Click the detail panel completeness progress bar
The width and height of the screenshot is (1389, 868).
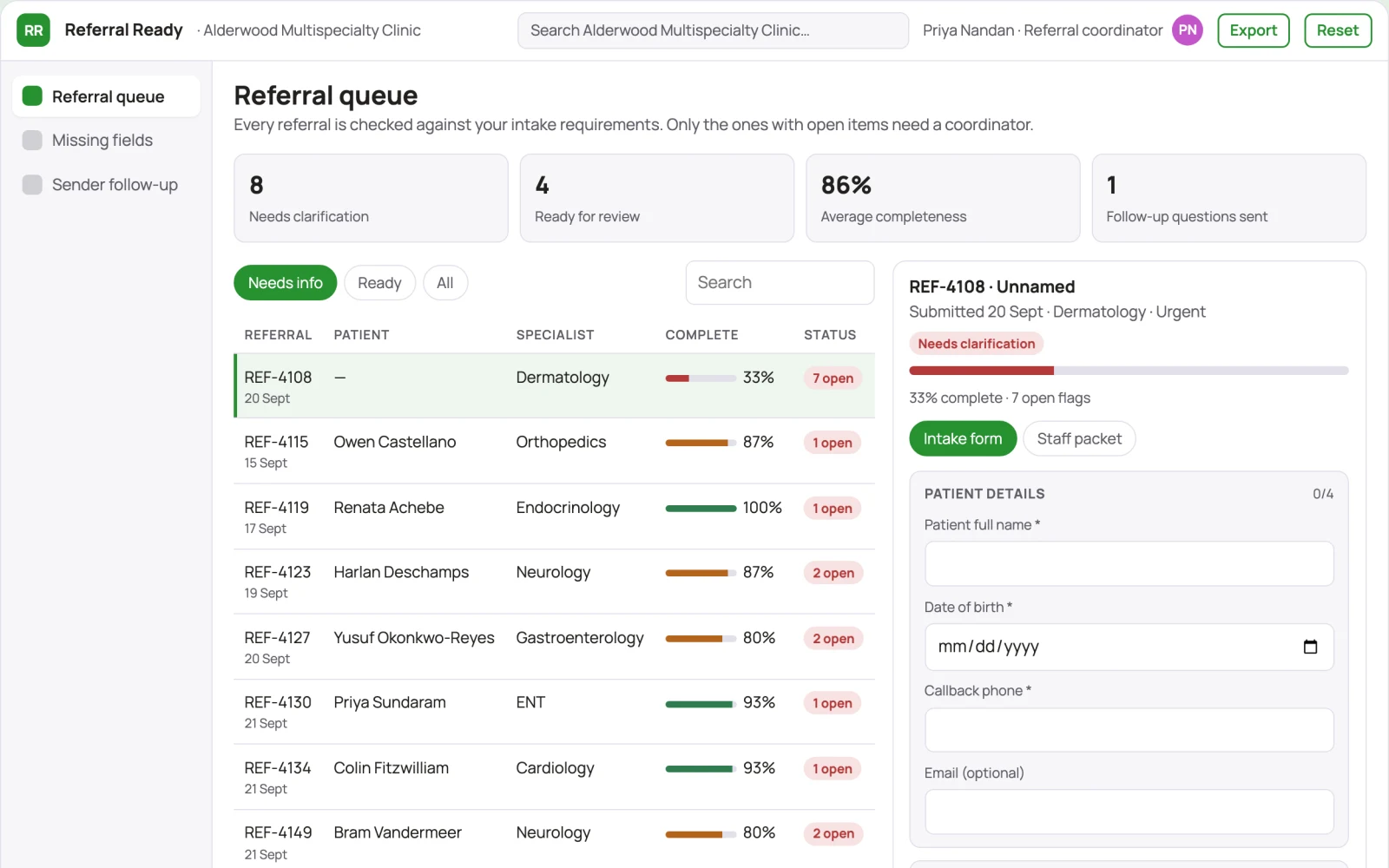pos(1129,371)
